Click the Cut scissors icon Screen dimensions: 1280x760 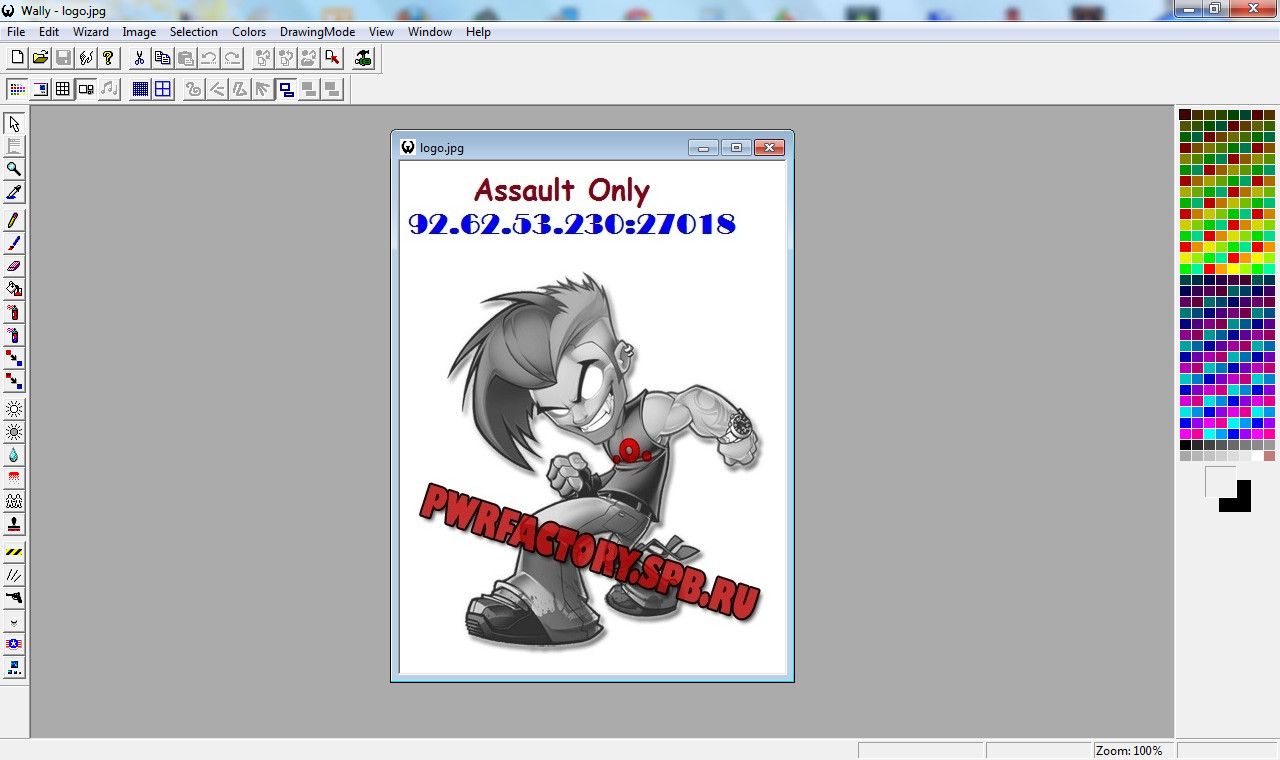[139, 58]
